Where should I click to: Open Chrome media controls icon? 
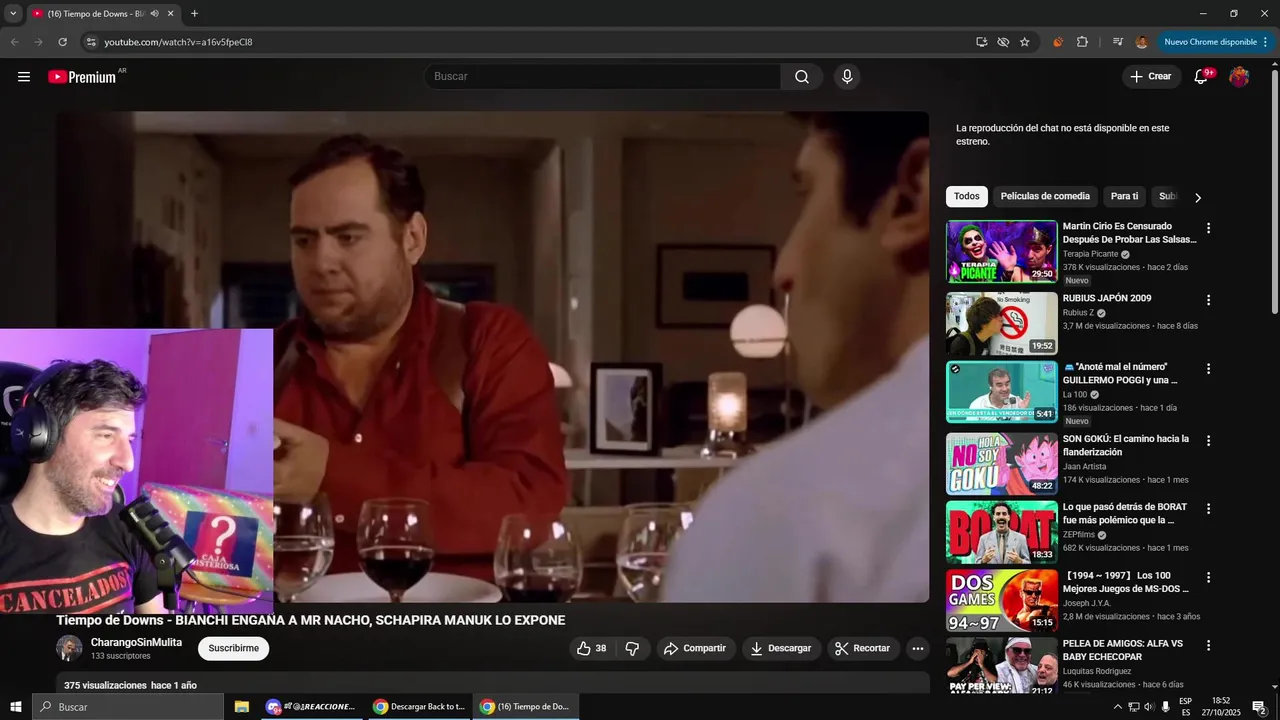1117,42
